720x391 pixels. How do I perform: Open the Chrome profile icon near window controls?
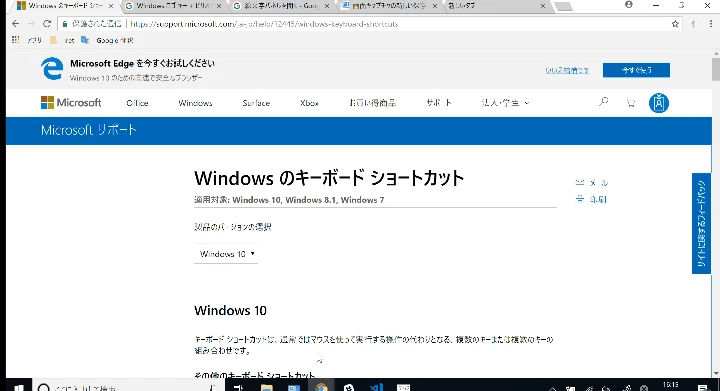(x=629, y=5)
